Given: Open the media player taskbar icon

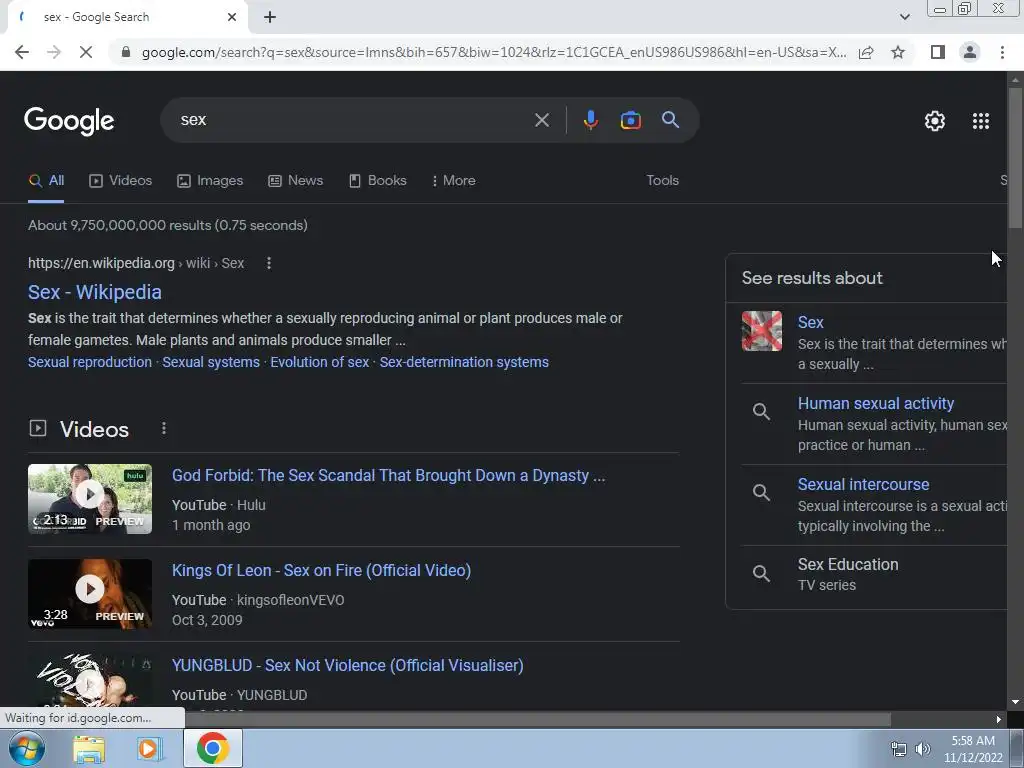Looking at the screenshot, I should (x=148, y=749).
